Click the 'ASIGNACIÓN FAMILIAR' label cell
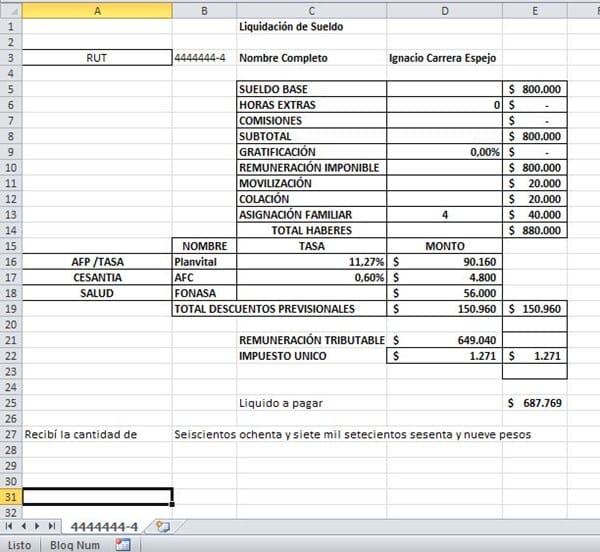This screenshot has width=600, height=552. (311, 215)
